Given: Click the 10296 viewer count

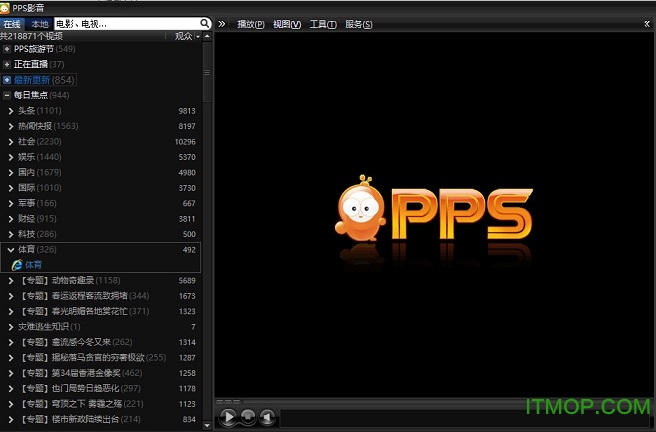Looking at the screenshot, I should 185,142.
